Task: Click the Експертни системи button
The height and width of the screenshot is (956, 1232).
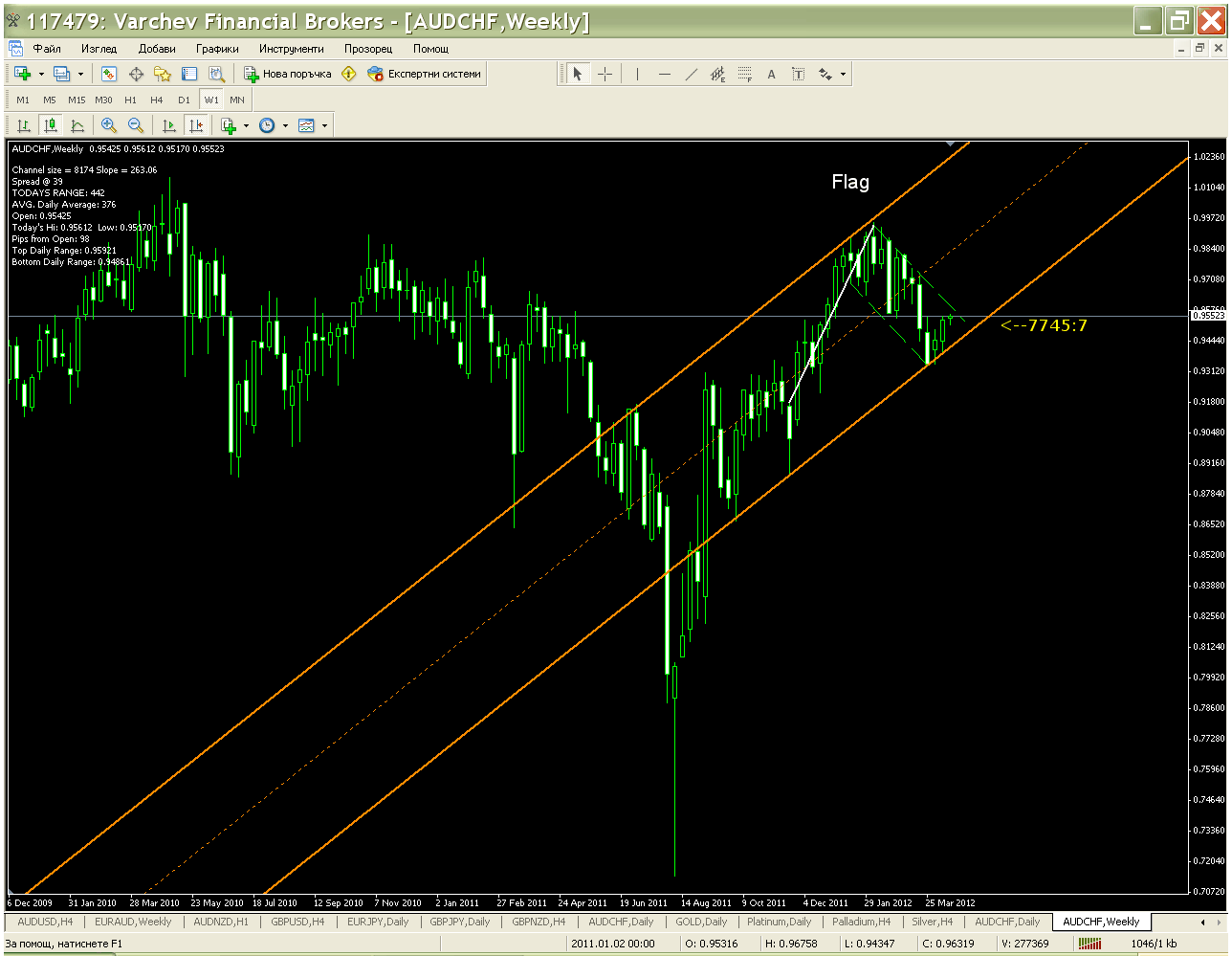Action: click(426, 74)
